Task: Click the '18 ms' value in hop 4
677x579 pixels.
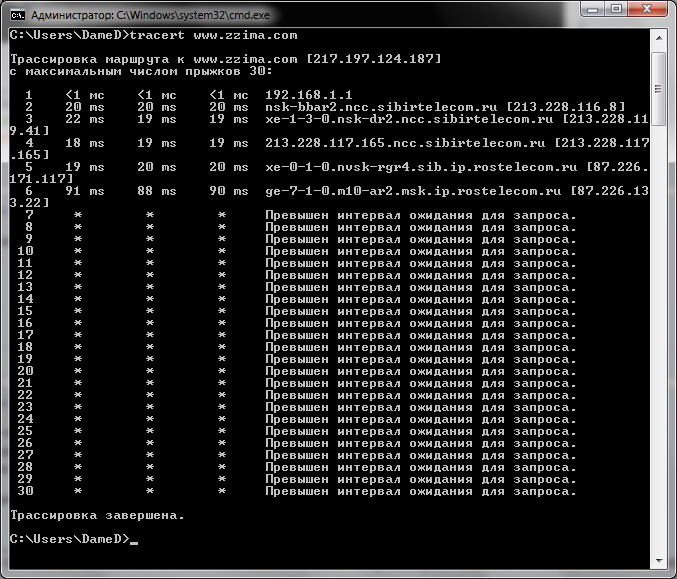Action: pyautogui.click(x=85, y=143)
